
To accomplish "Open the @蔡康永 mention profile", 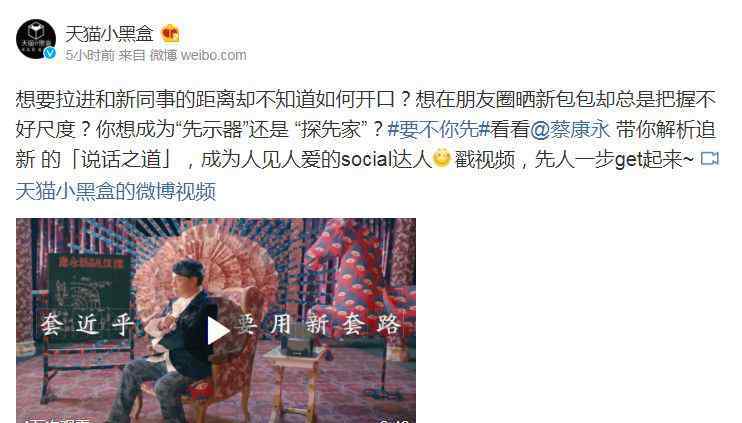I will pyautogui.click(x=570, y=129).
